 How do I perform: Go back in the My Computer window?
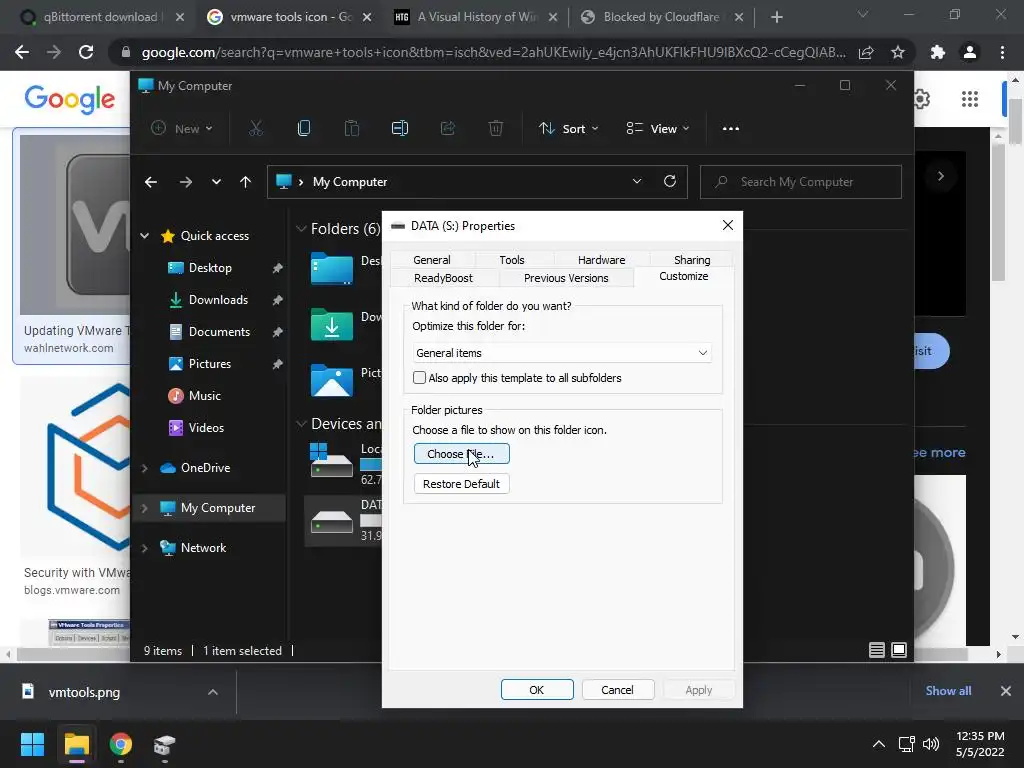151,182
